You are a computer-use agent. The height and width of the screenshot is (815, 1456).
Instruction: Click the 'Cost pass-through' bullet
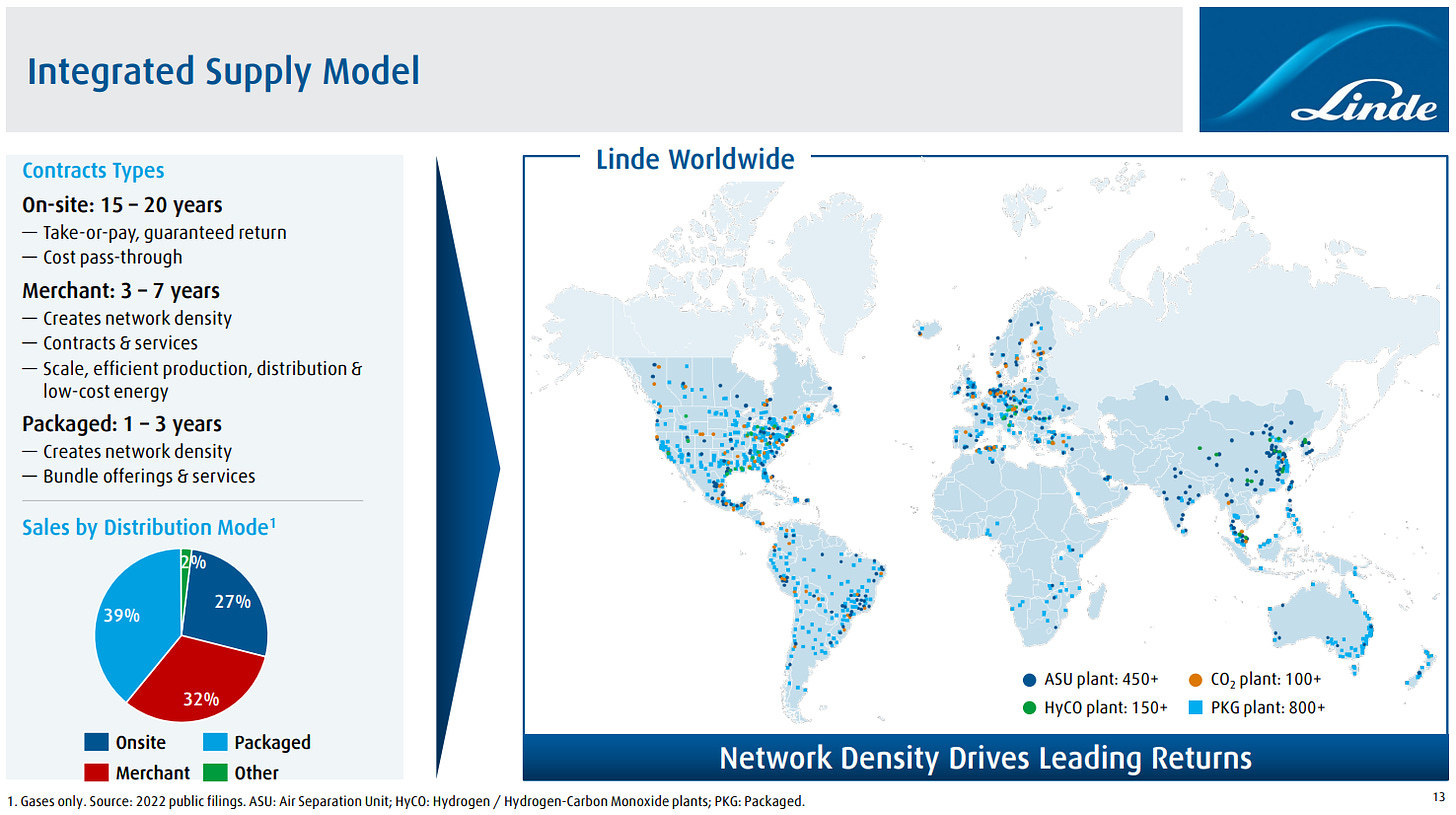click(102, 257)
